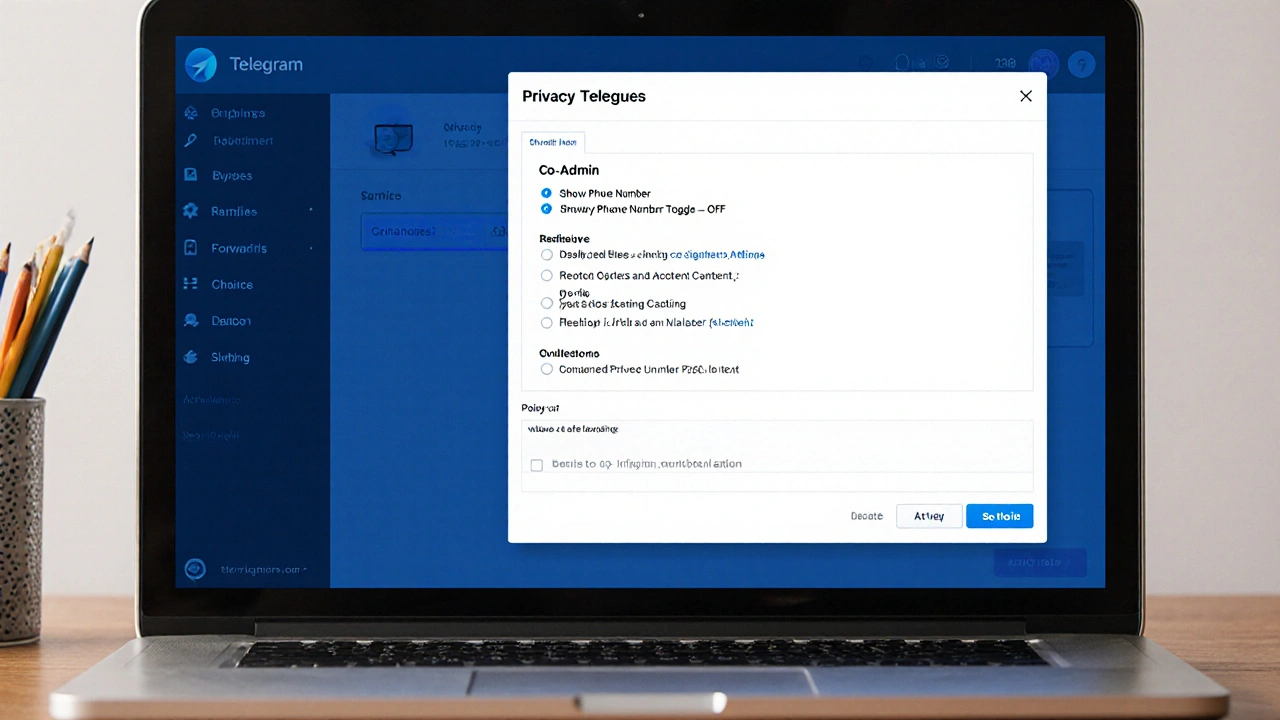Image resolution: width=1280 pixels, height=720 pixels.
Task: Open the Brightings sidebar icon
Action: (x=190, y=113)
